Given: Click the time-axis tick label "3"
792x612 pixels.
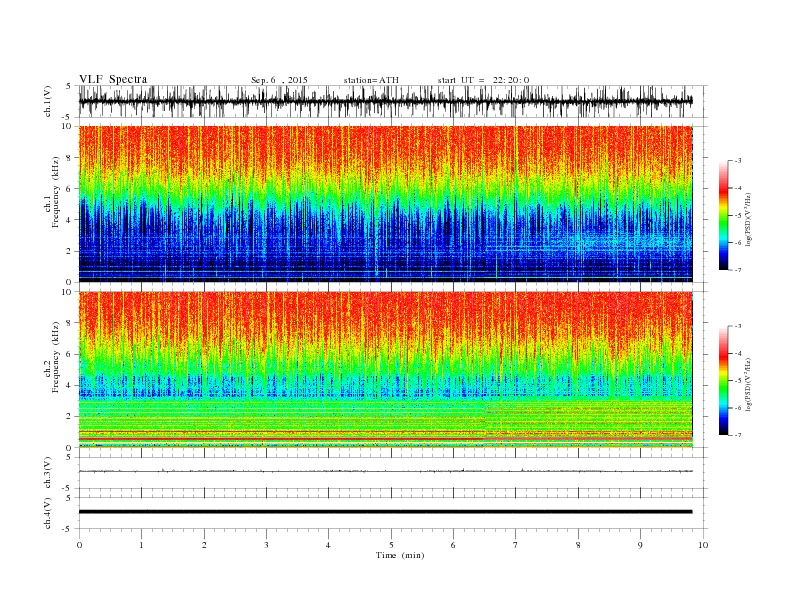Looking at the screenshot, I should [x=266, y=545].
